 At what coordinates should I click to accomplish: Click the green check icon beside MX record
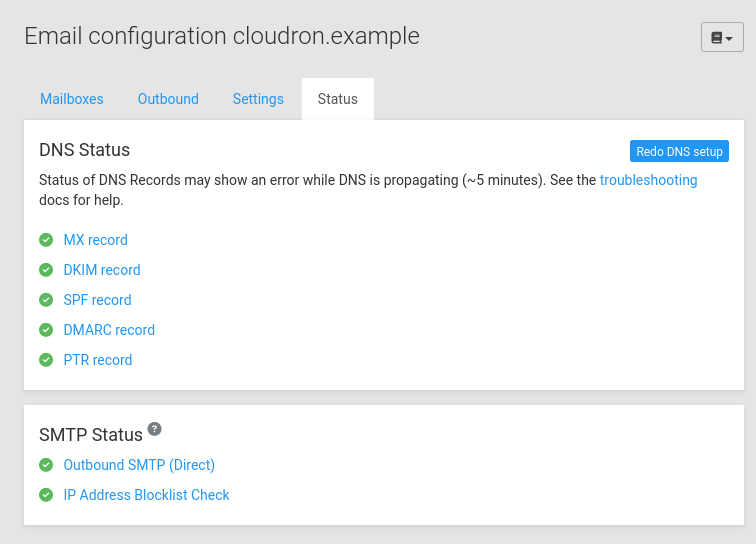46,240
